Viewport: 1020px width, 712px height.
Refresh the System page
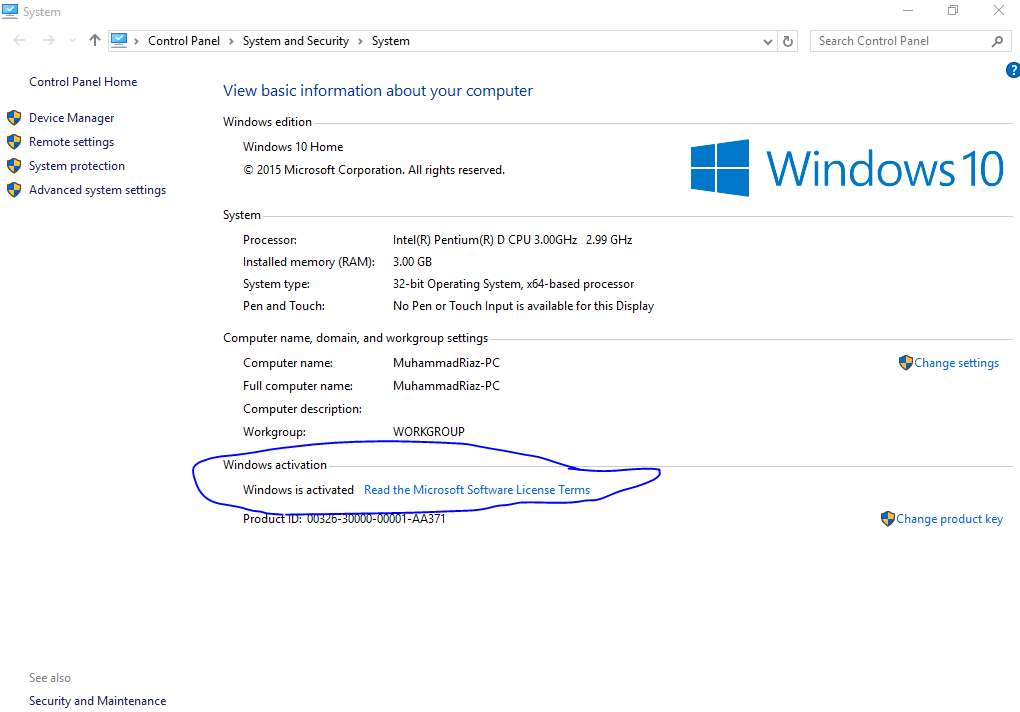pos(788,41)
